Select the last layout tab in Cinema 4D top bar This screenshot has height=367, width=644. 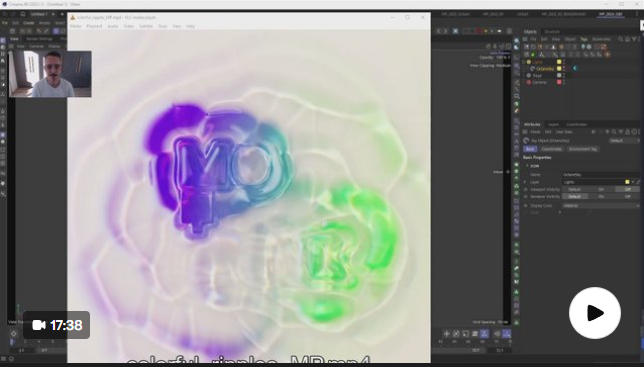coord(610,14)
